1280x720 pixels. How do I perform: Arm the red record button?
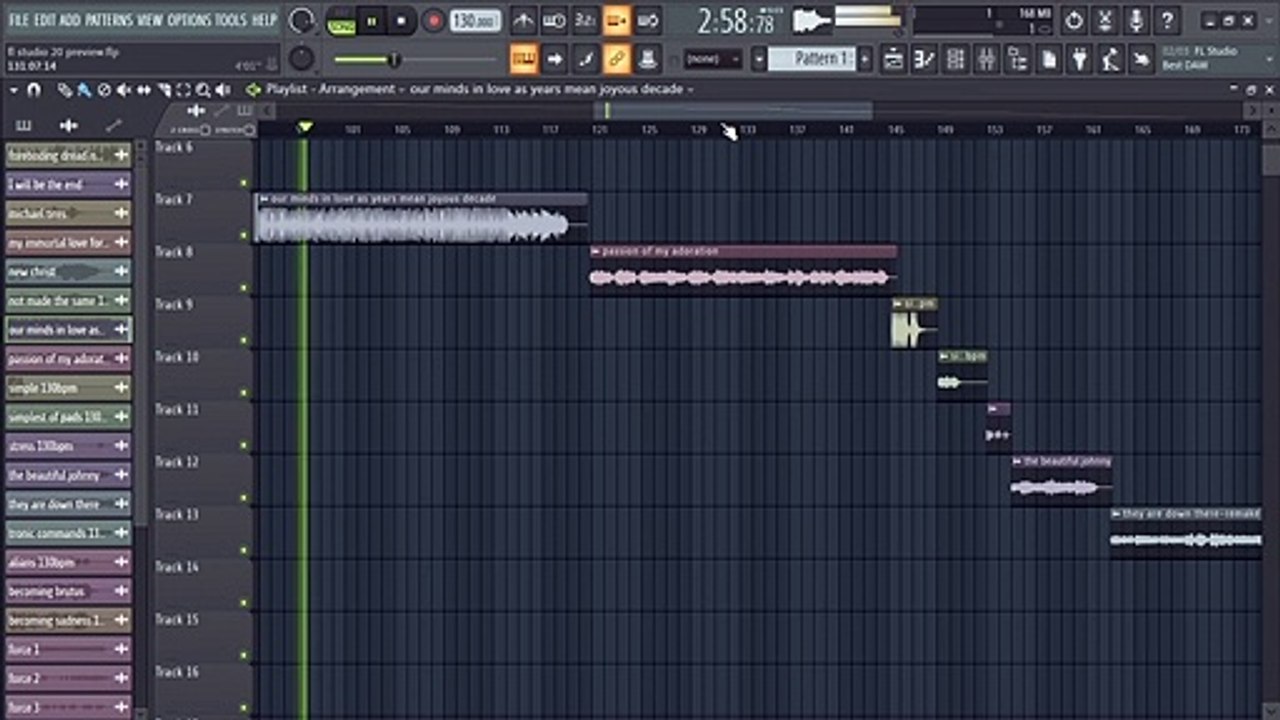tap(433, 20)
